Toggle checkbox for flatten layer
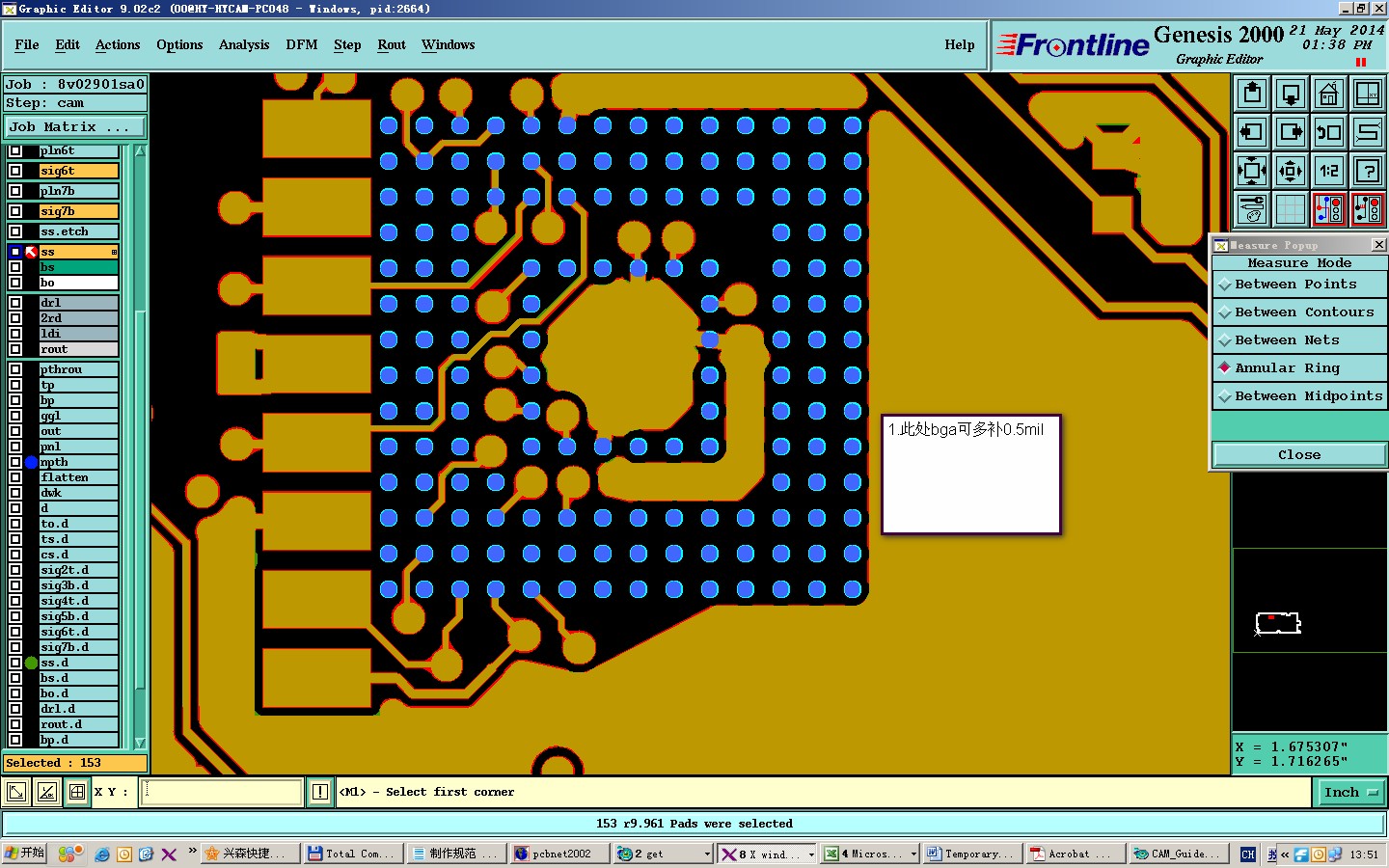 (15, 477)
